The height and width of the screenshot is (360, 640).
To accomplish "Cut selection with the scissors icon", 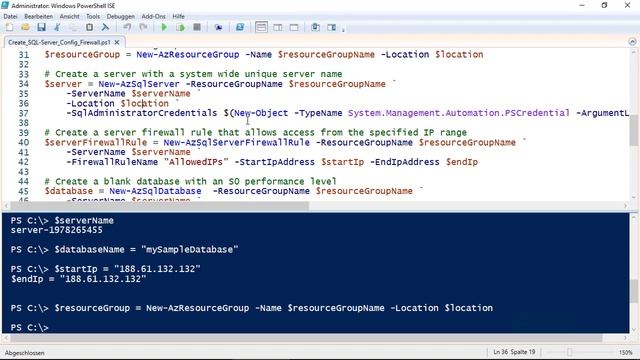I will click(x=57, y=27).
